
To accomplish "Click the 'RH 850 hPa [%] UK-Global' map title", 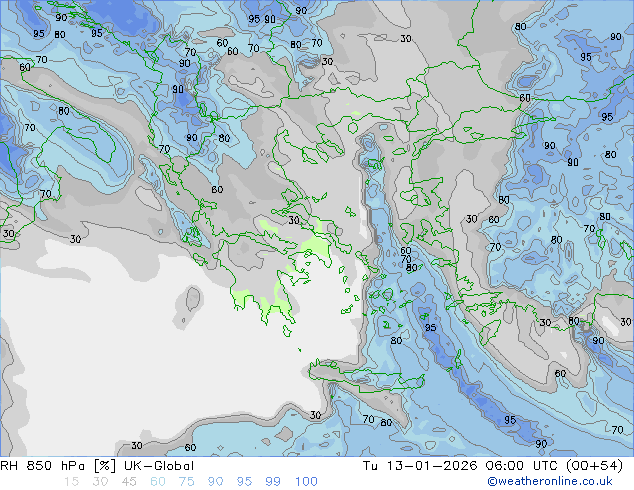I will [x=97, y=466].
